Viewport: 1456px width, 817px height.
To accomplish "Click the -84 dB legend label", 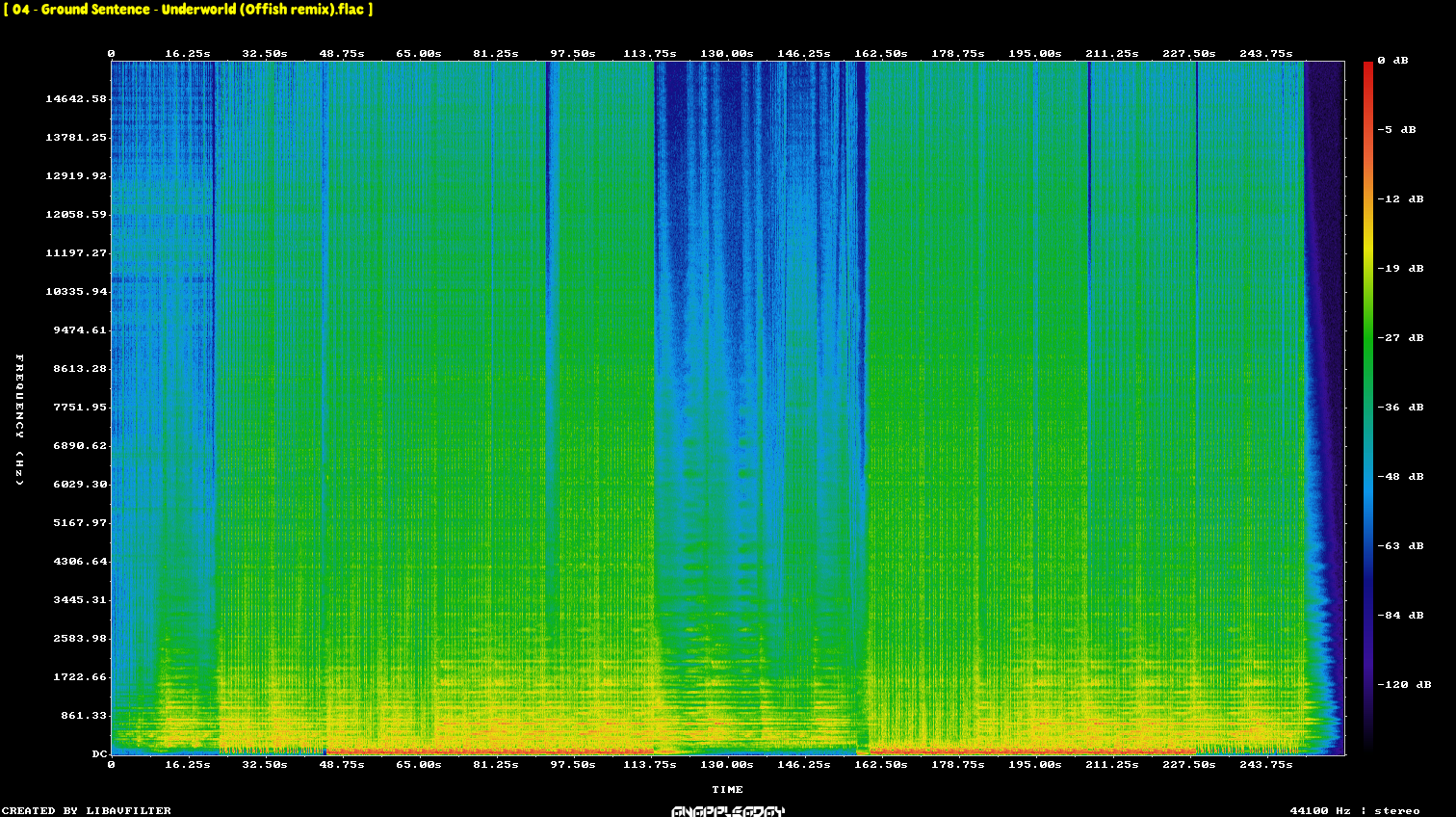I will point(1400,616).
